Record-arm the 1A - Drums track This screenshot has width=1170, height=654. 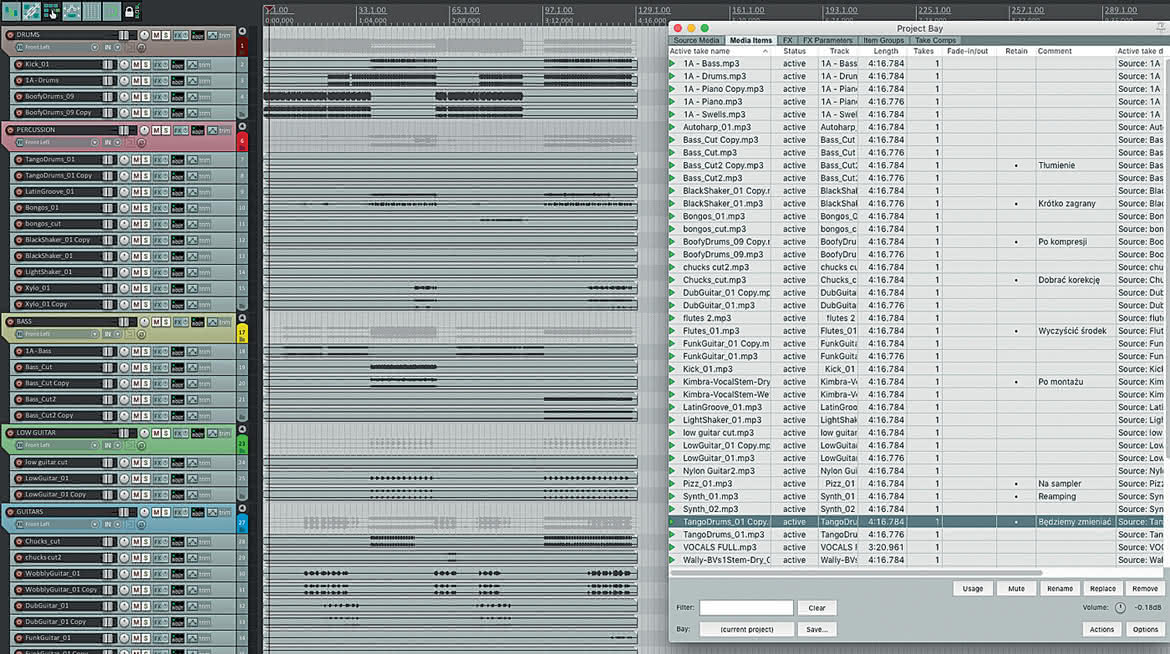(19, 81)
